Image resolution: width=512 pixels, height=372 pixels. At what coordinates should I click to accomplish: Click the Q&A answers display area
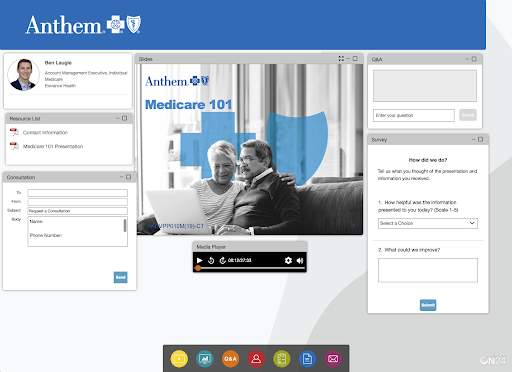click(x=425, y=86)
